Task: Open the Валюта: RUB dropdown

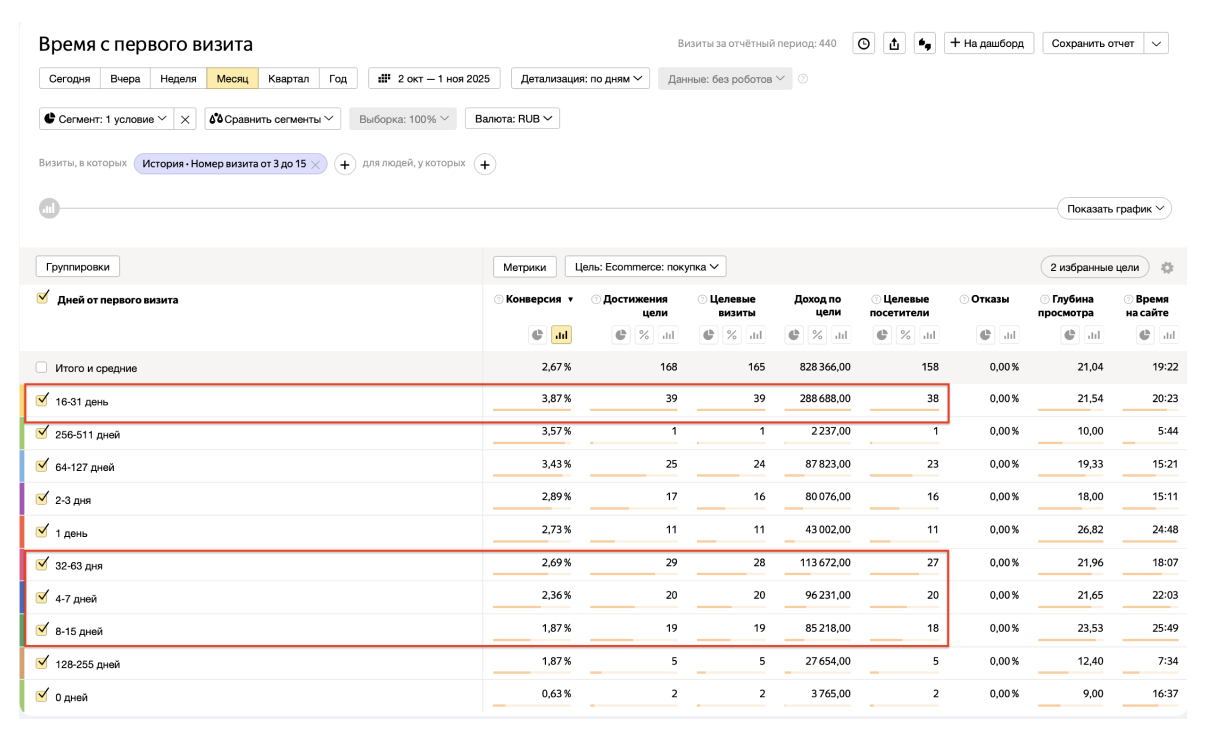Action: click(512, 118)
